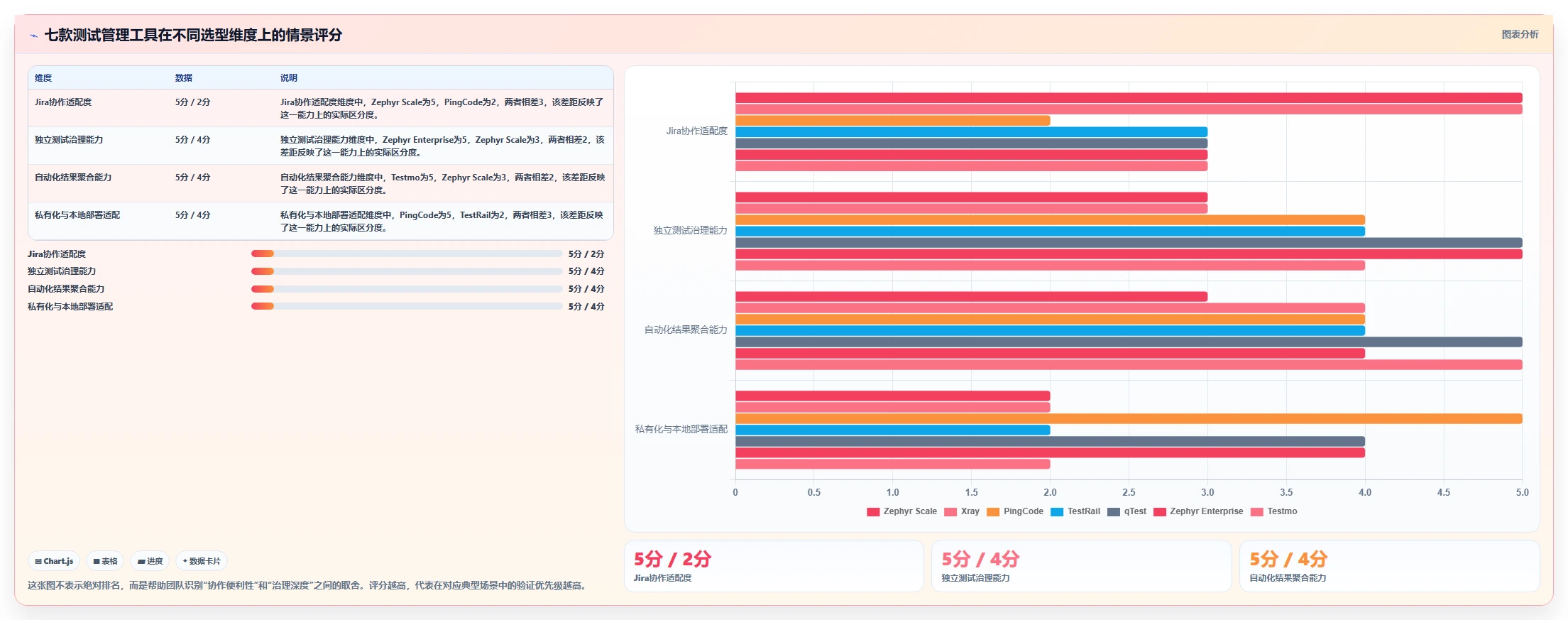Screen dimensions: 1568x620
Task: Click the gray qTest bar in 自动化结果聚合能力 group
Action: point(1129,342)
